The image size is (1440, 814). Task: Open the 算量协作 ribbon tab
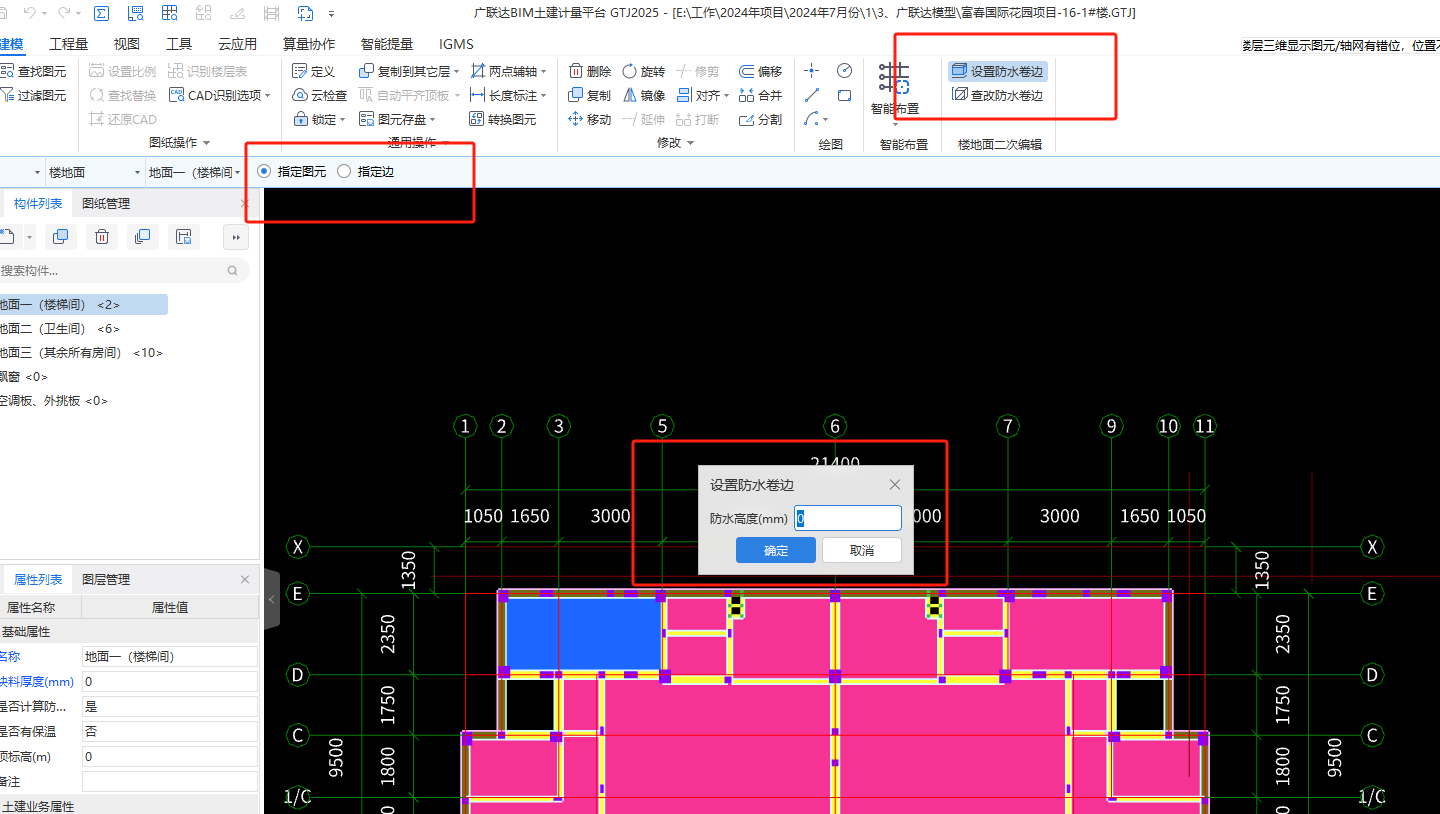309,44
